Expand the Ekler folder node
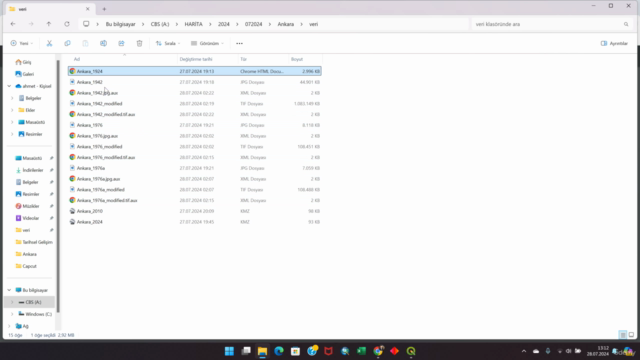The image size is (640, 360). 12,110
